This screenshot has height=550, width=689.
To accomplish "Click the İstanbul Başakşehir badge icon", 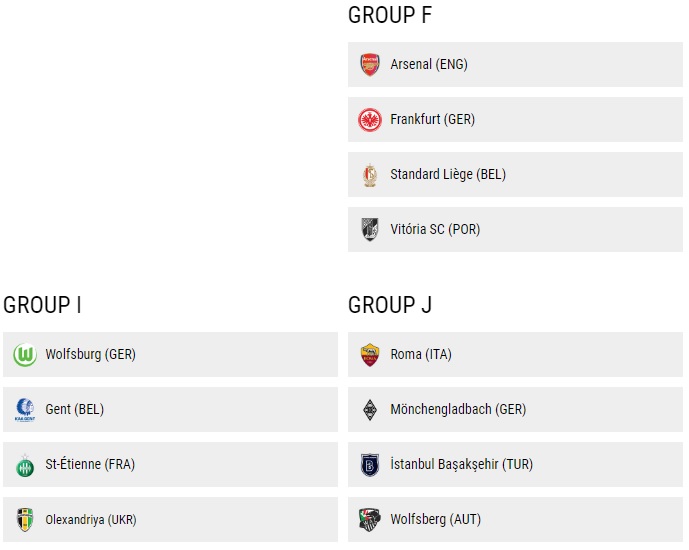I will click(x=370, y=465).
